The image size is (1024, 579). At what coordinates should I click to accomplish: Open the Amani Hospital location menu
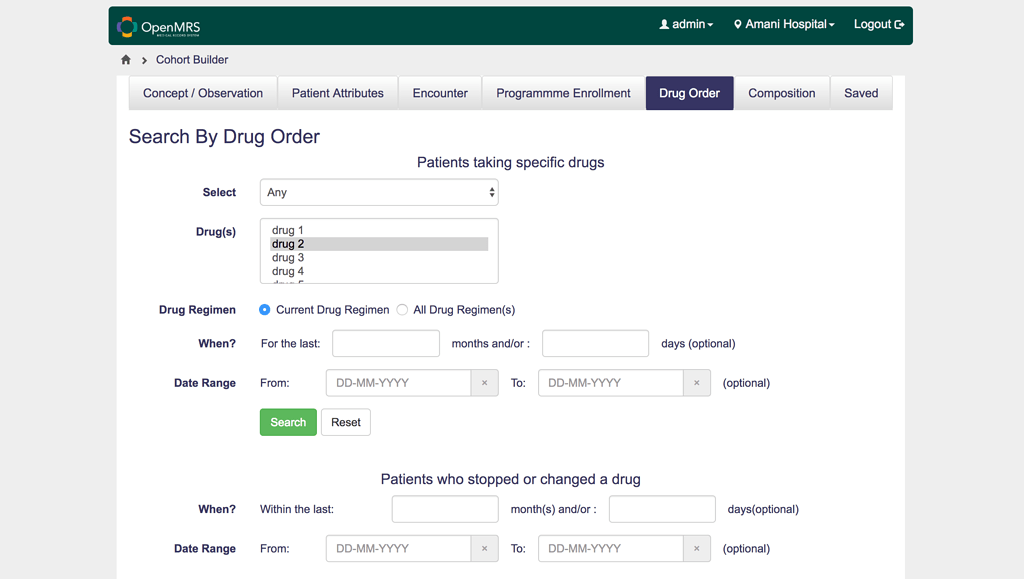[784, 24]
